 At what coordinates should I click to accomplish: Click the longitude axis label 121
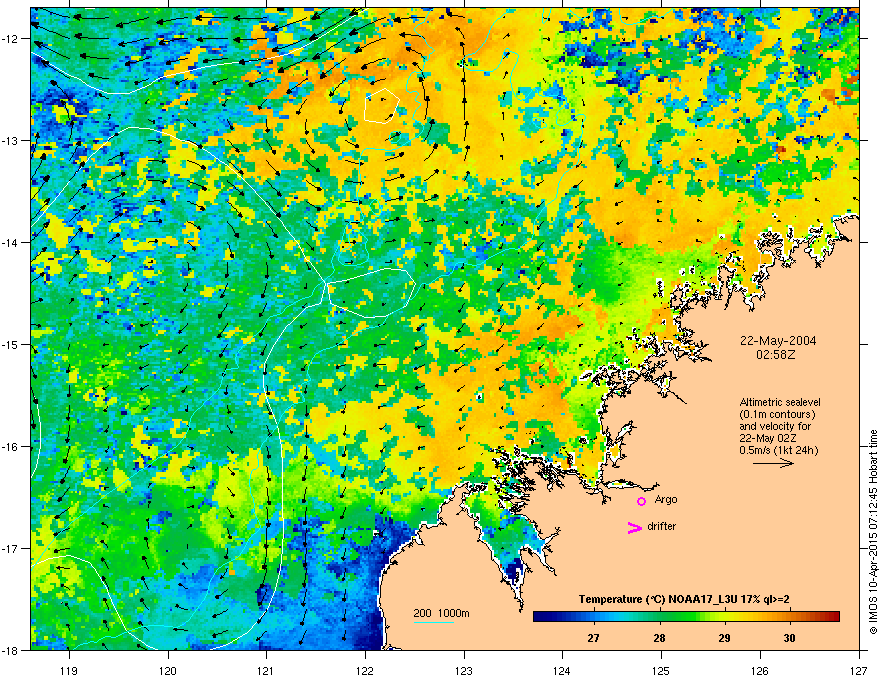coord(266,670)
